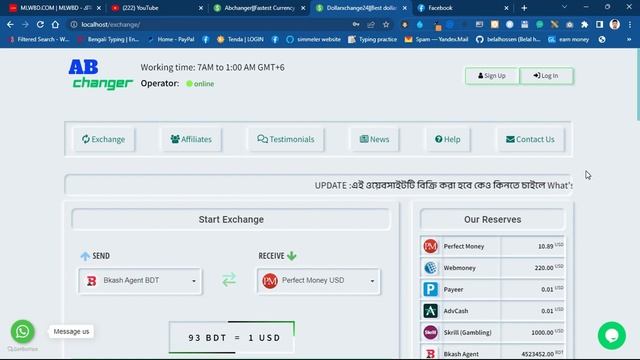The image size is (640, 360).
Task: Open the browser profile avatar
Action: pos(615,24)
